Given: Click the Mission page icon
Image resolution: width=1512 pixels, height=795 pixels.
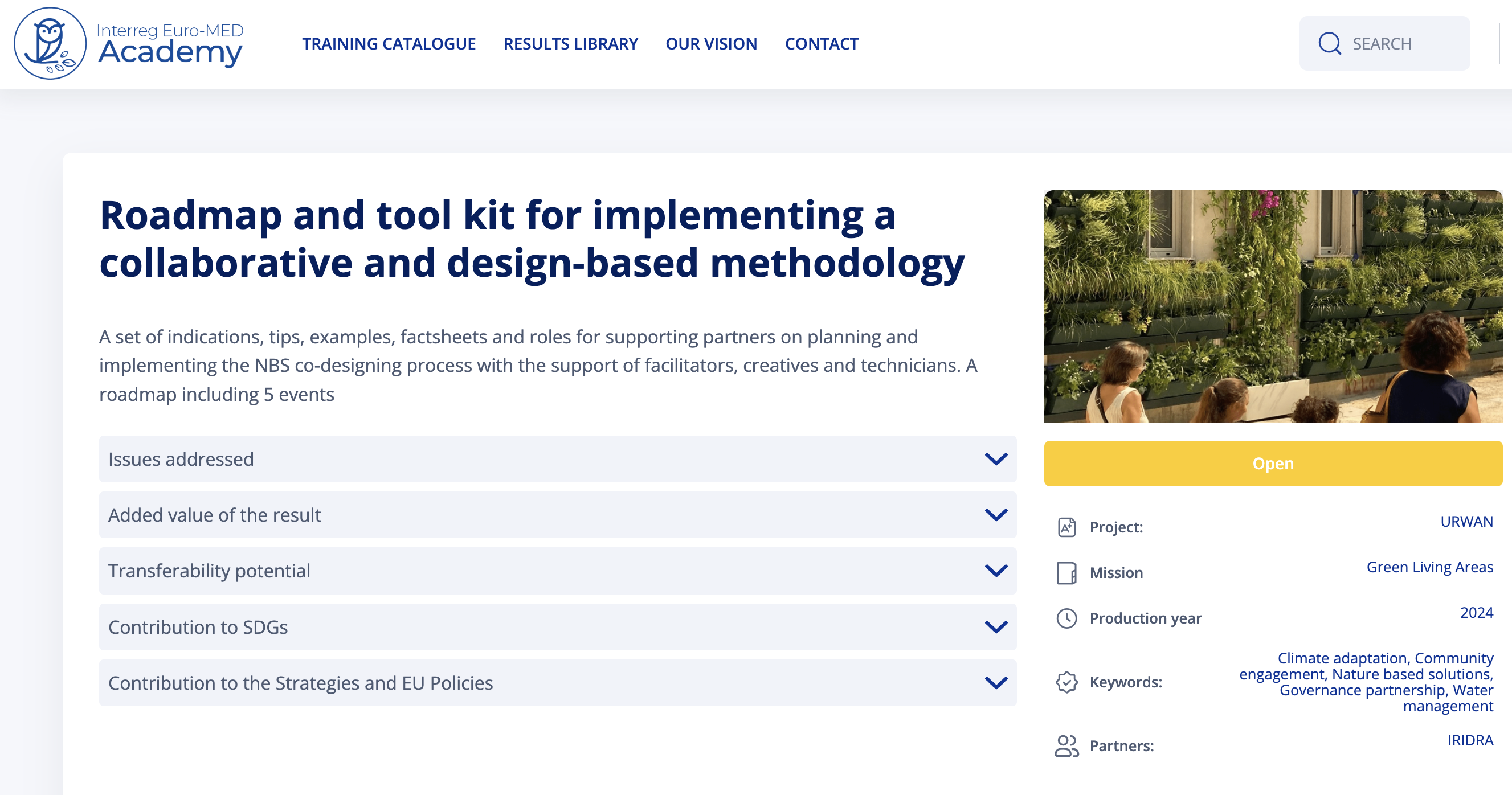Looking at the screenshot, I should pos(1066,573).
